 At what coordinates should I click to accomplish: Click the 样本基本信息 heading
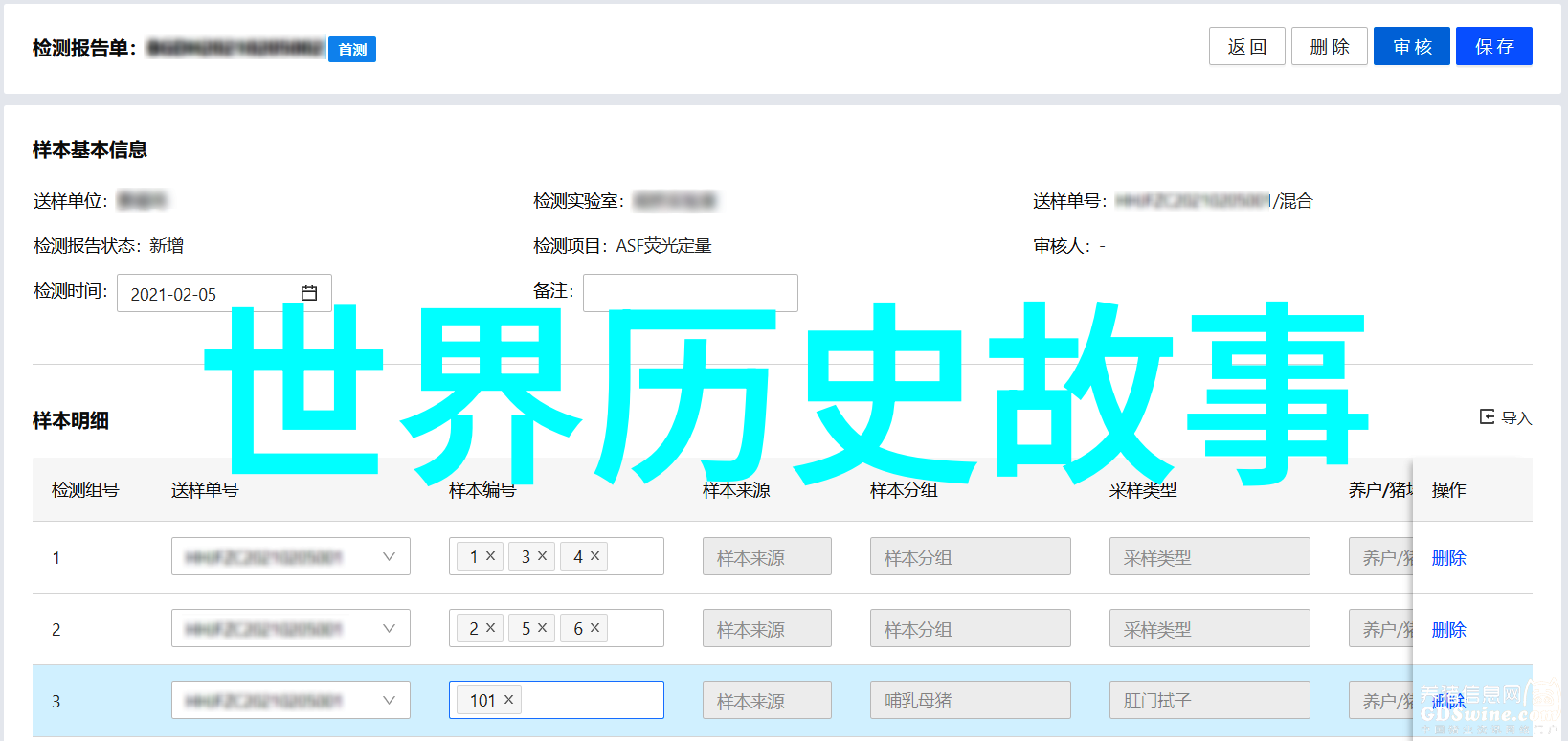coord(90,149)
